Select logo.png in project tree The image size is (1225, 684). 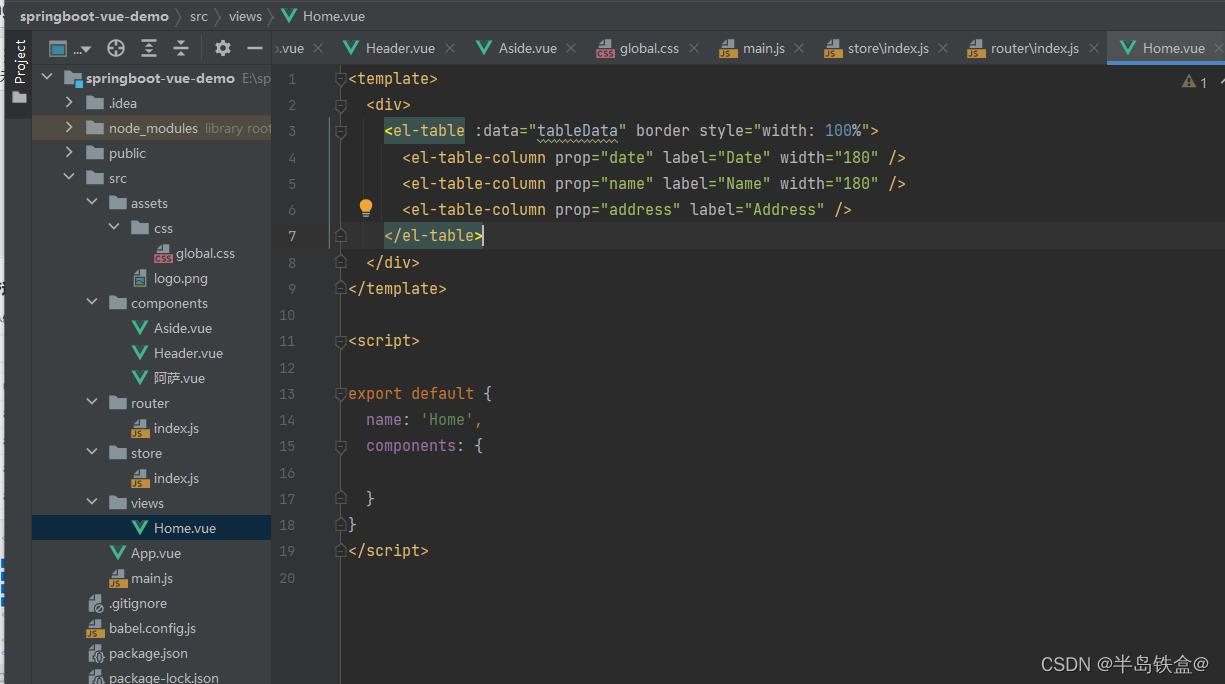click(x=181, y=278)
